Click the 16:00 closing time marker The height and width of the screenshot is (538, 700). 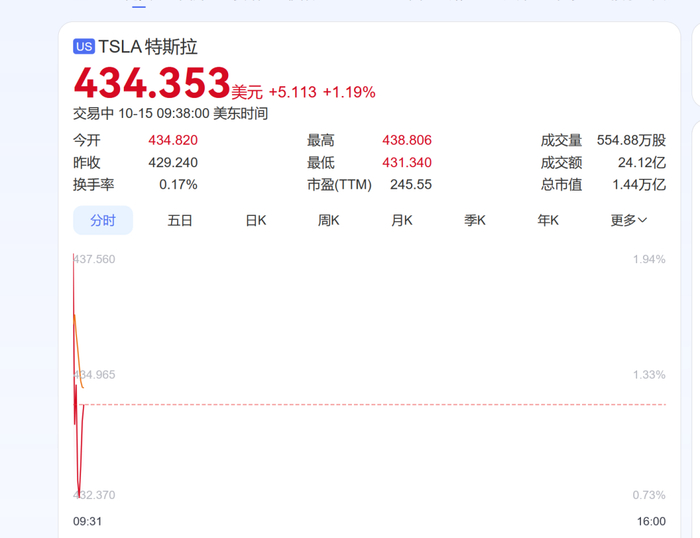(x=651, y=521)
